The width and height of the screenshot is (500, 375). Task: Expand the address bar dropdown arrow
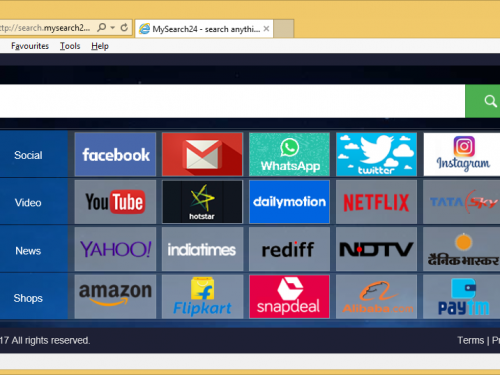pyautogui.click(x=113, y=28)
